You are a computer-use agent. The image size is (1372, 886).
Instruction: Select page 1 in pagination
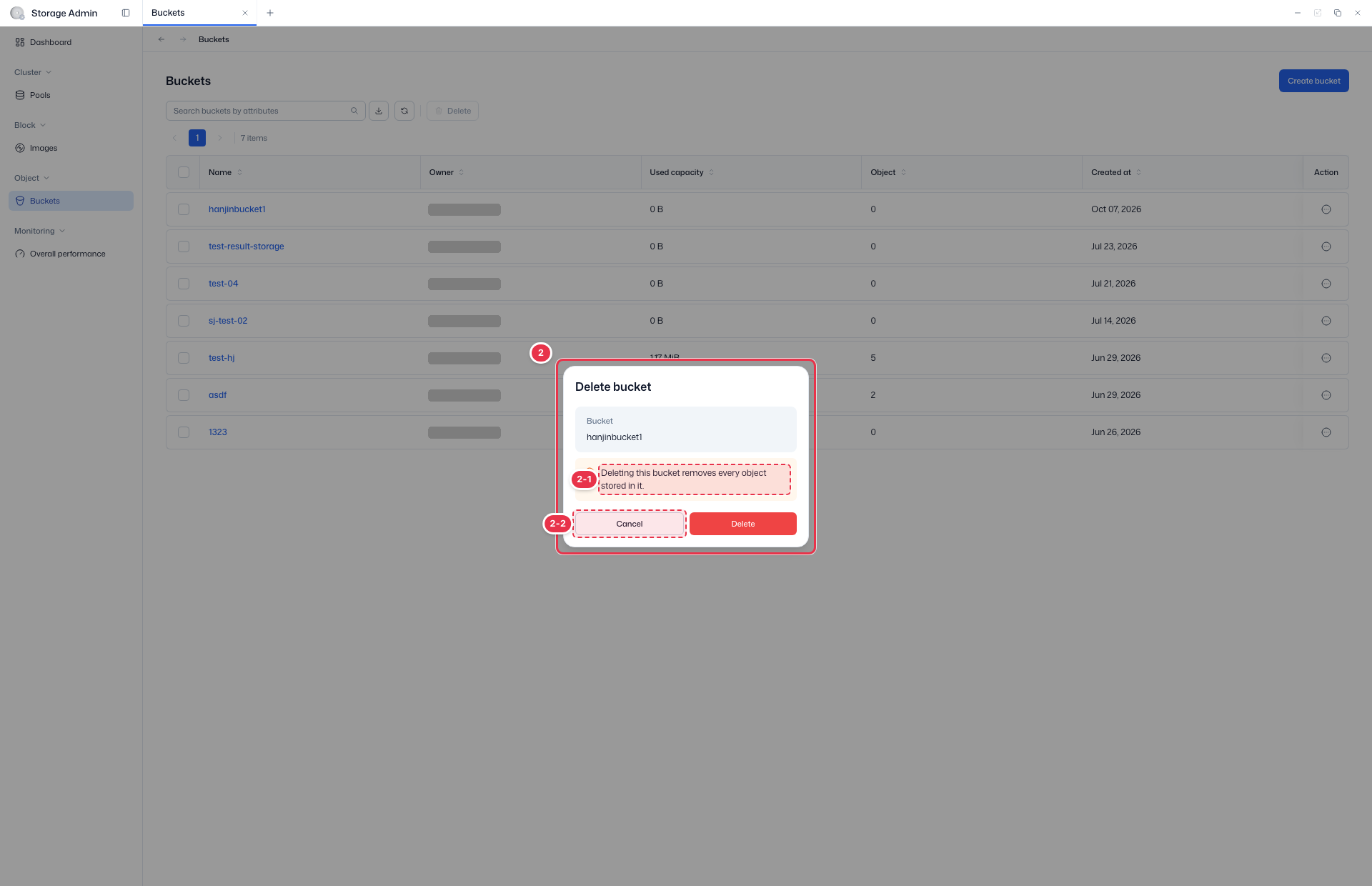197,138
